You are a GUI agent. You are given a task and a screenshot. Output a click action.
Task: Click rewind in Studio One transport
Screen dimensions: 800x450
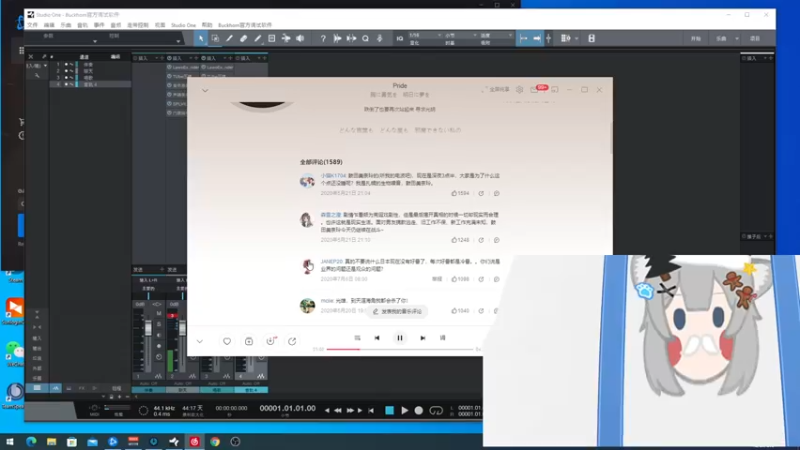click(338, 410)
